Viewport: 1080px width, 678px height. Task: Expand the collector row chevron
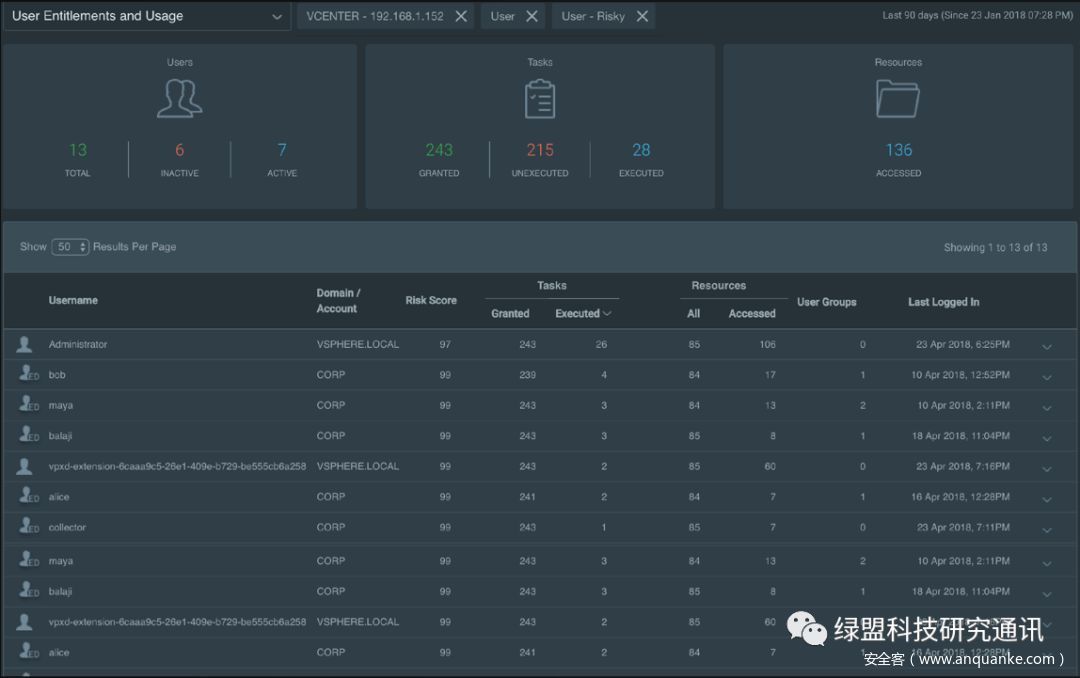1047,530
